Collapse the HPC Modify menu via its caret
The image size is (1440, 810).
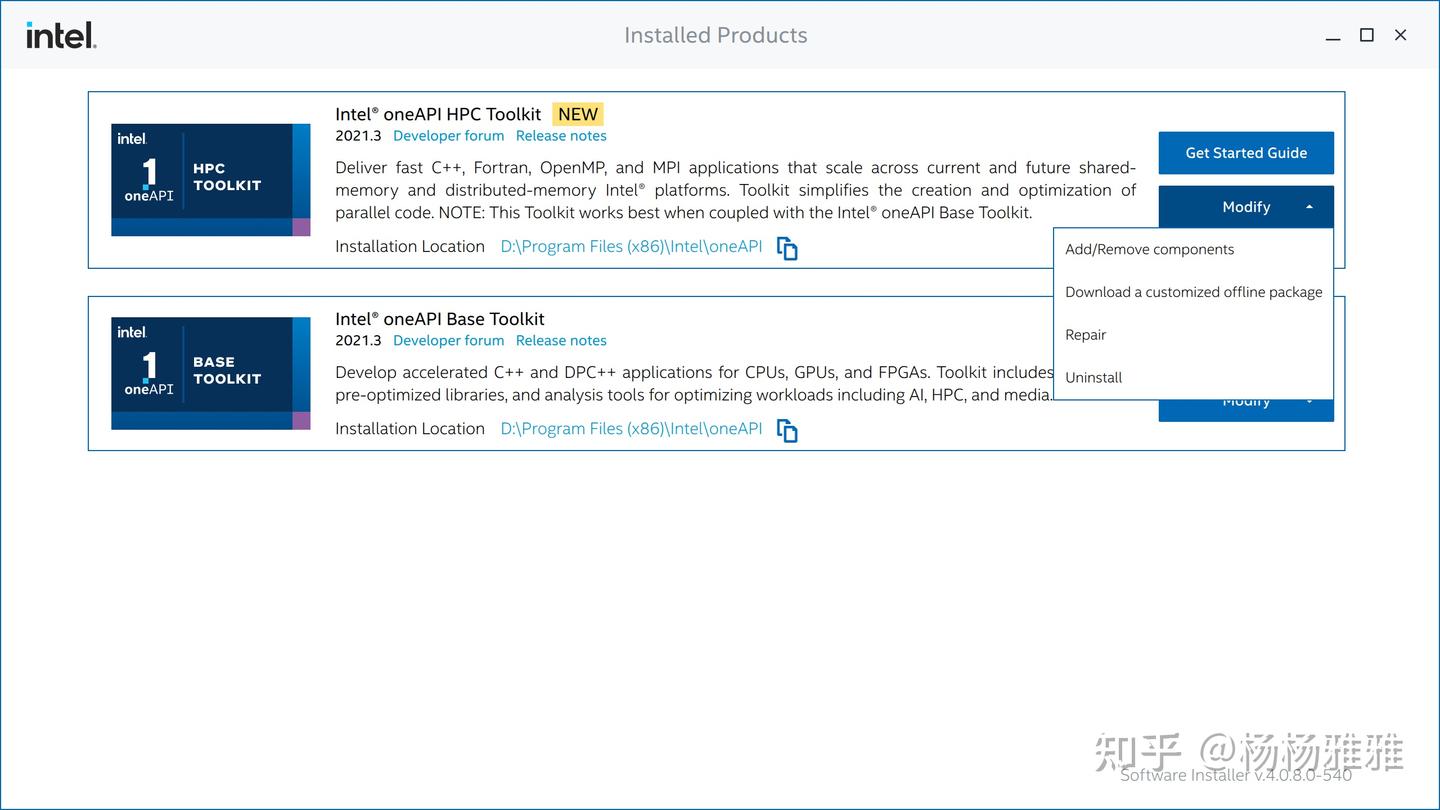tap(1310, 207)
